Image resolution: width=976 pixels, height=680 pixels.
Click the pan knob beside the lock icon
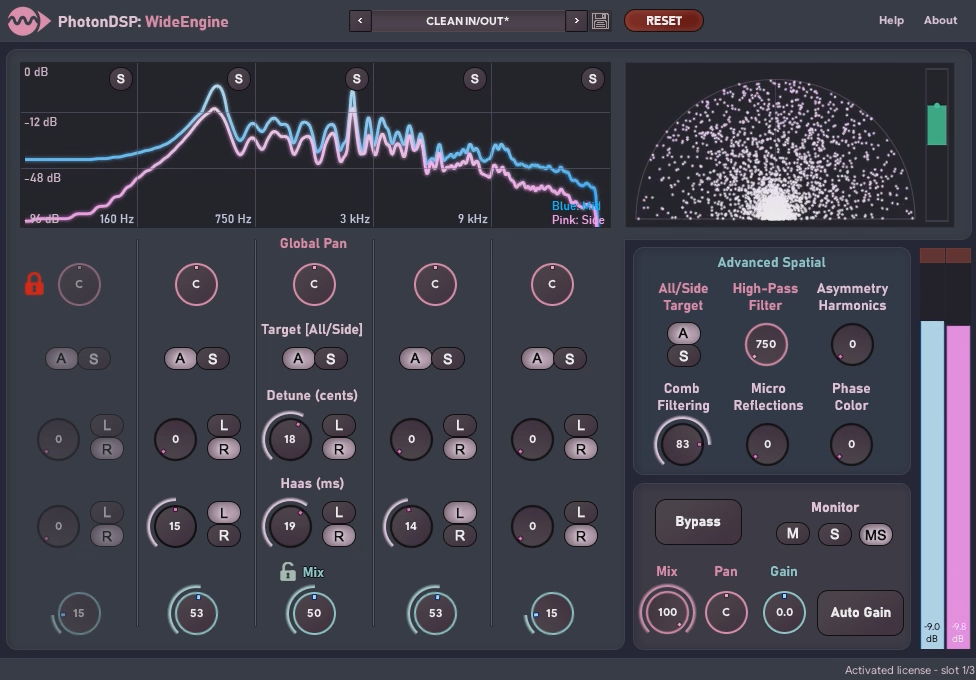(79, 285)
